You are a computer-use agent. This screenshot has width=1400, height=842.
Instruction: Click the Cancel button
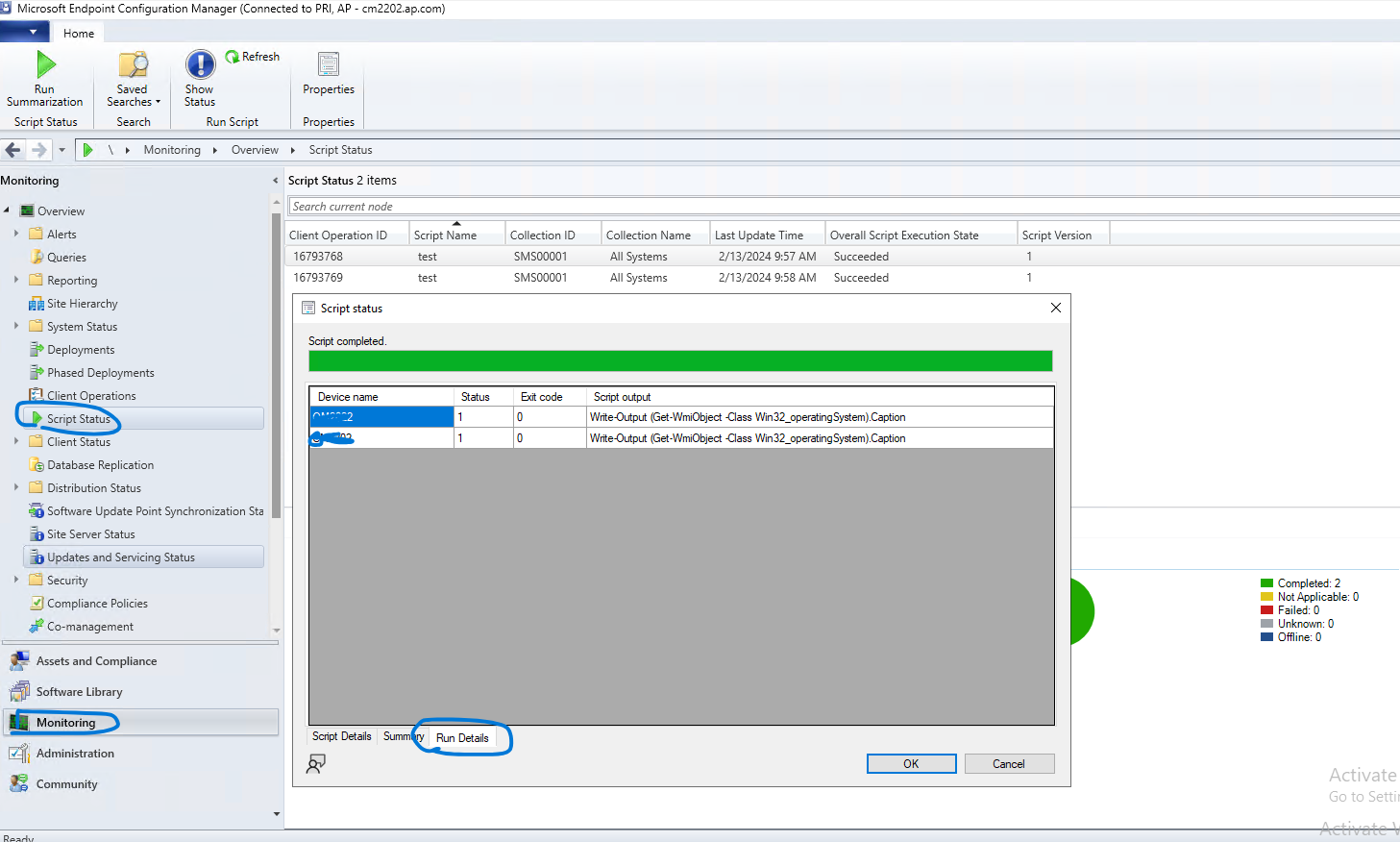pos(1009,764)
